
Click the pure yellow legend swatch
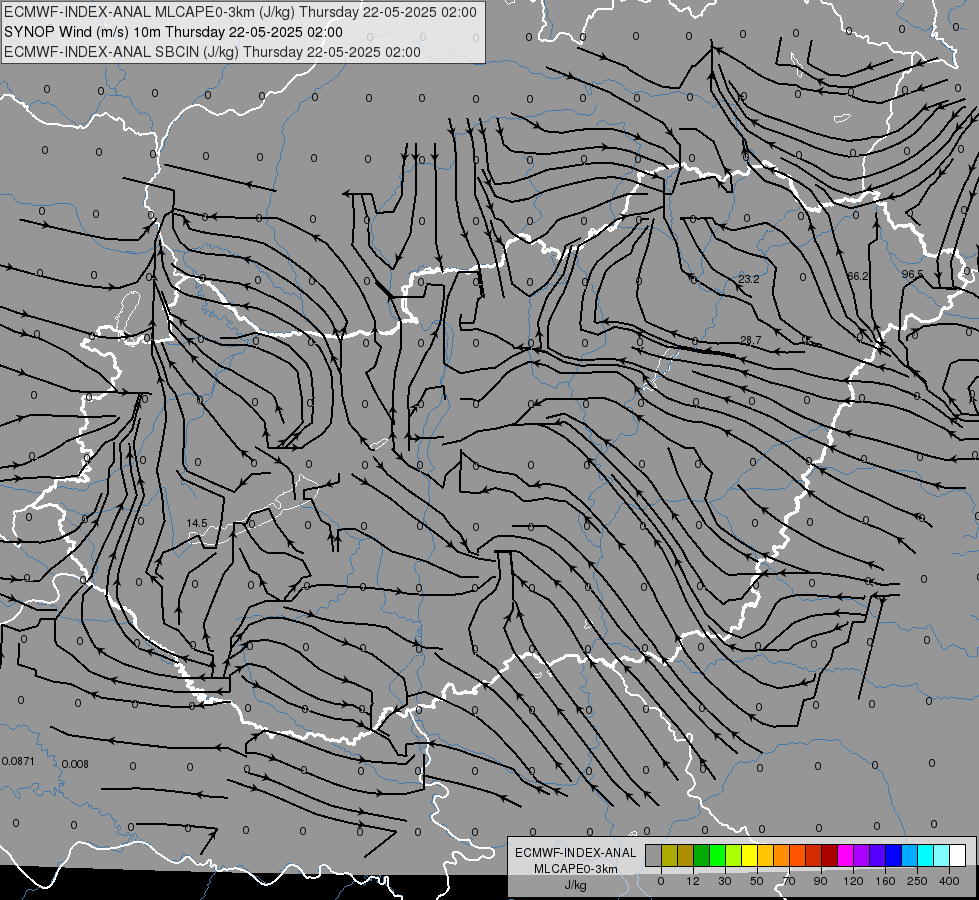750,855
